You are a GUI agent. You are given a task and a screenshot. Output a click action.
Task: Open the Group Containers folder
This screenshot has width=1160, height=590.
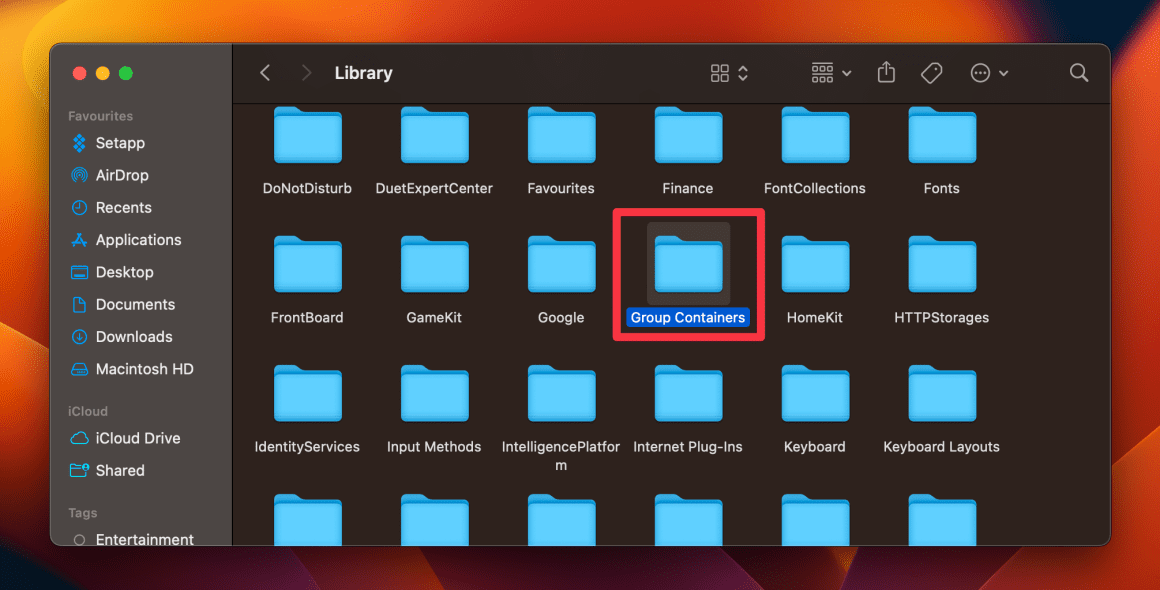pyautogui.click(x=688, y=265)
